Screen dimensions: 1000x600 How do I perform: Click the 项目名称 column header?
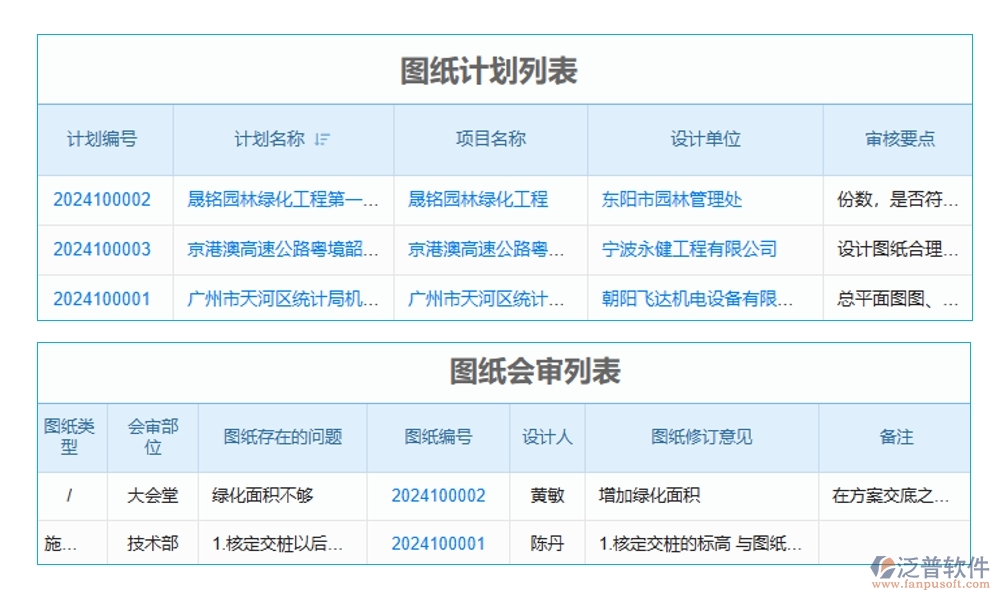click(489, 140)
